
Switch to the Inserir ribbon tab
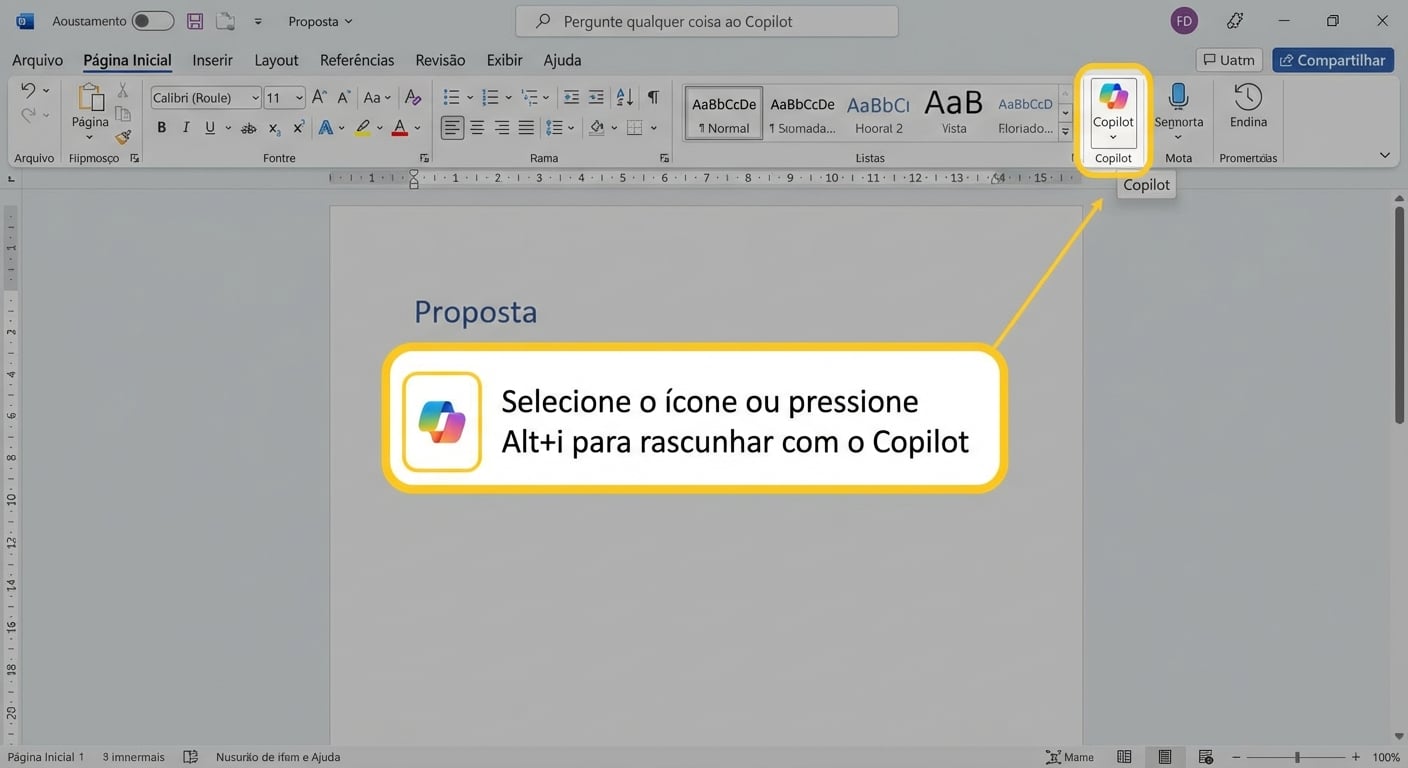point(211,60)
